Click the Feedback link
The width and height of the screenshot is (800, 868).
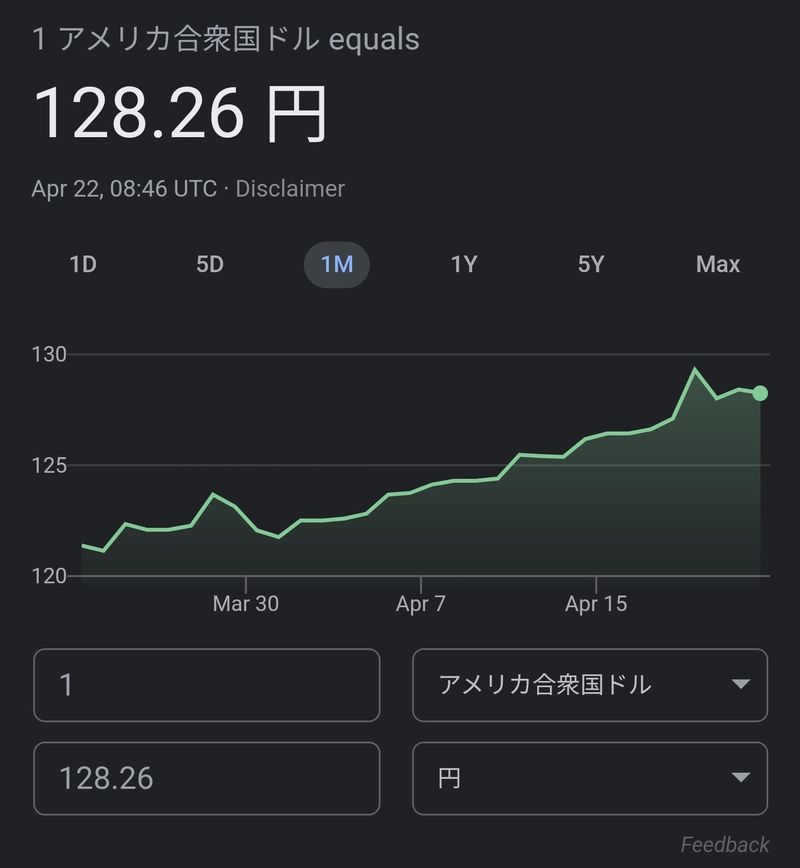pos(725,845)
